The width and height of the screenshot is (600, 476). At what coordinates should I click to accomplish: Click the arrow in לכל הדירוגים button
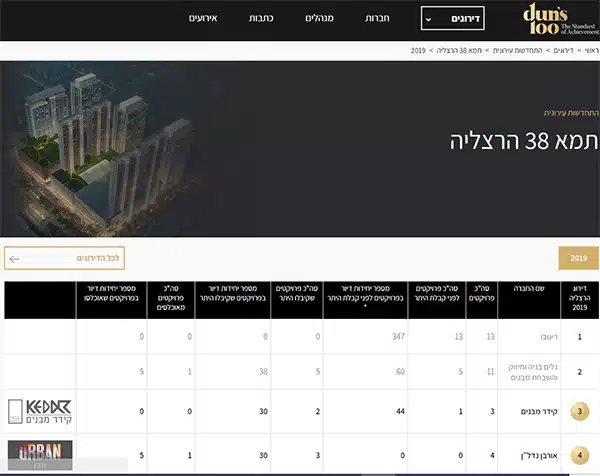[14, 259]
